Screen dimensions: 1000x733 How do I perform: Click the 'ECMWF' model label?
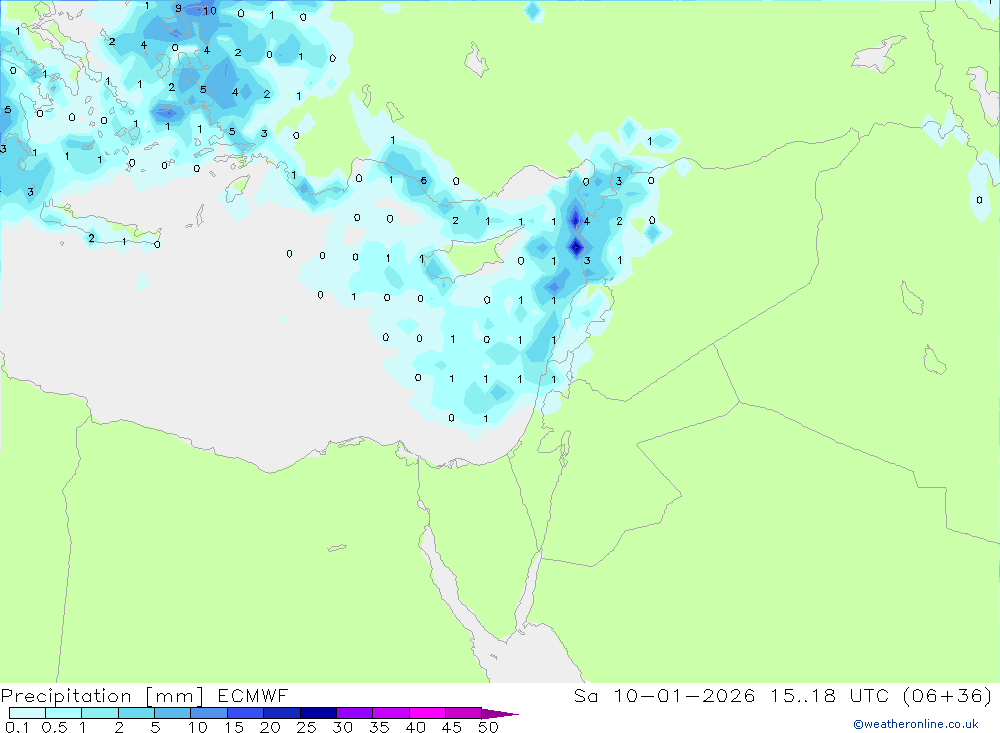click(253, 695)
